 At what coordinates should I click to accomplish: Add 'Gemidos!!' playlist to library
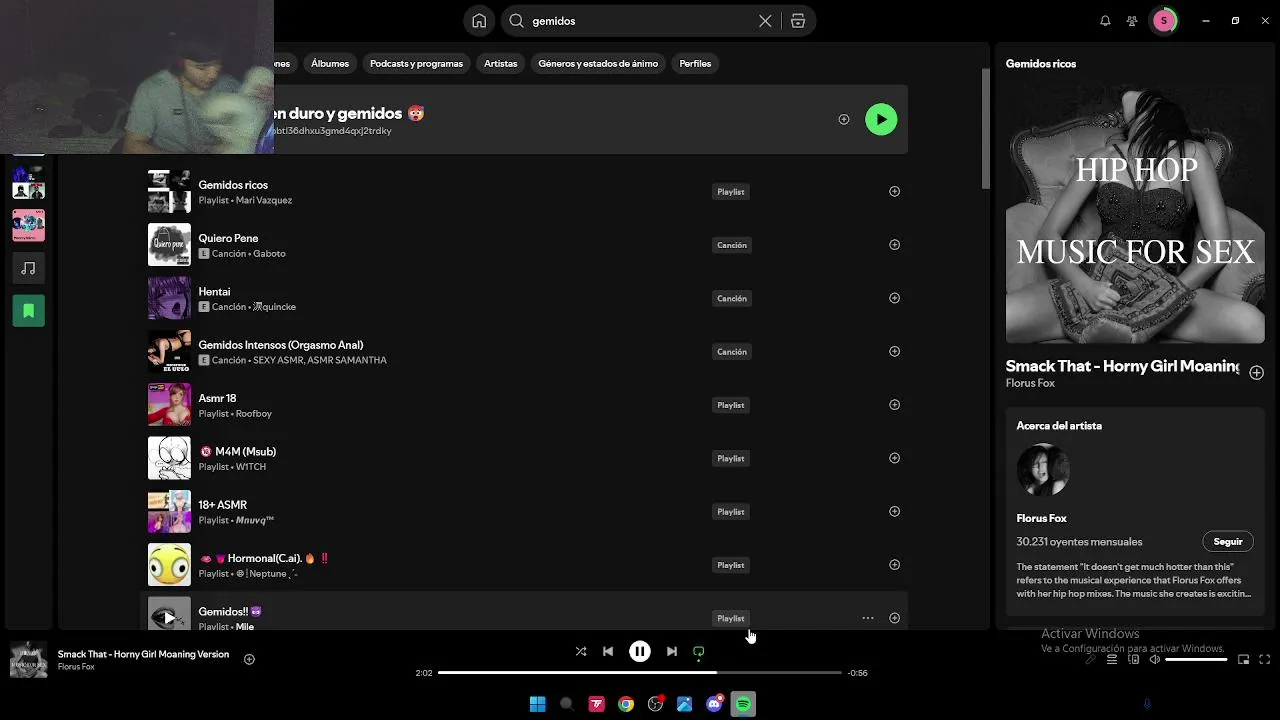[x=894, y=618]
